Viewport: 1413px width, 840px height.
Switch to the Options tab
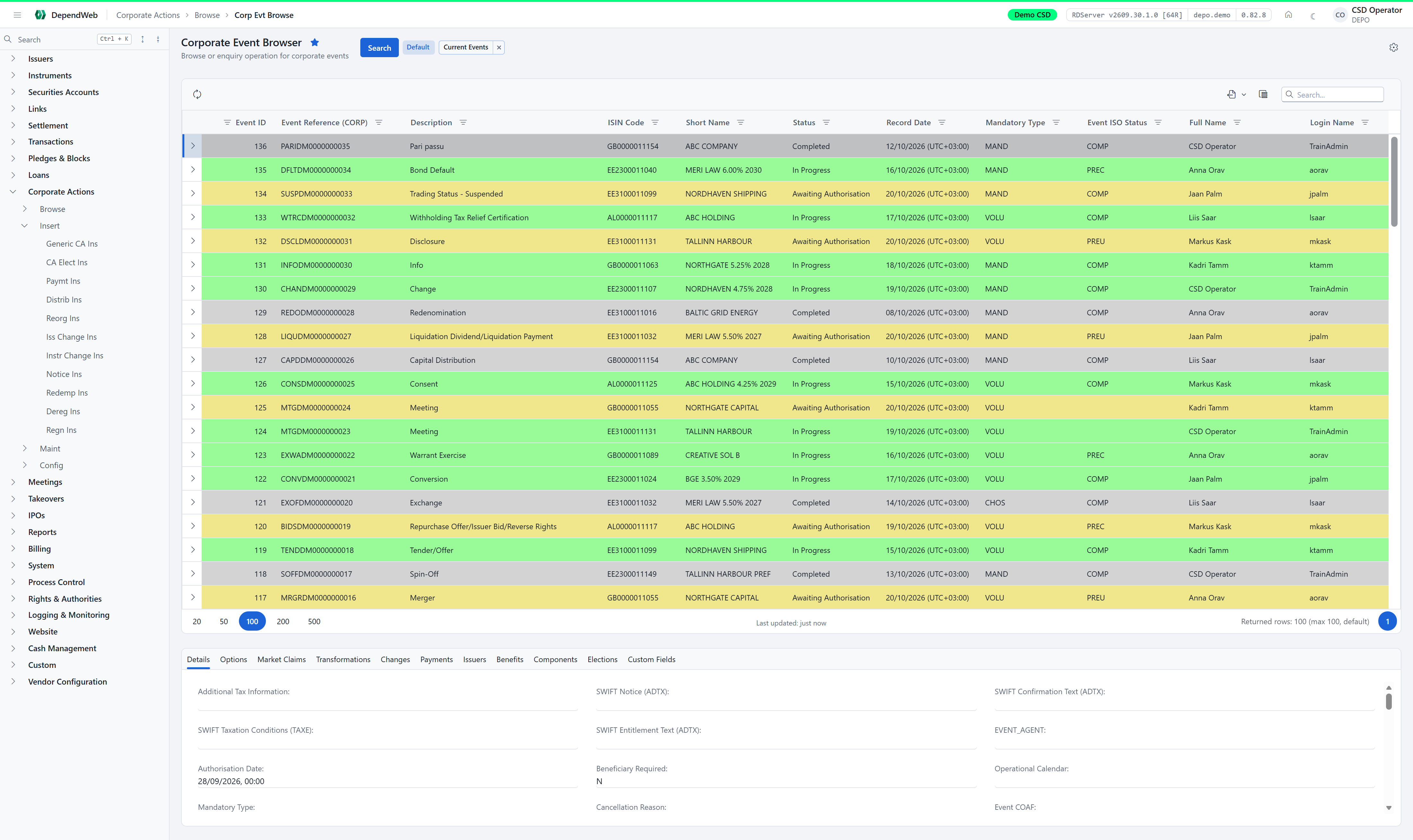pos(233,660)
